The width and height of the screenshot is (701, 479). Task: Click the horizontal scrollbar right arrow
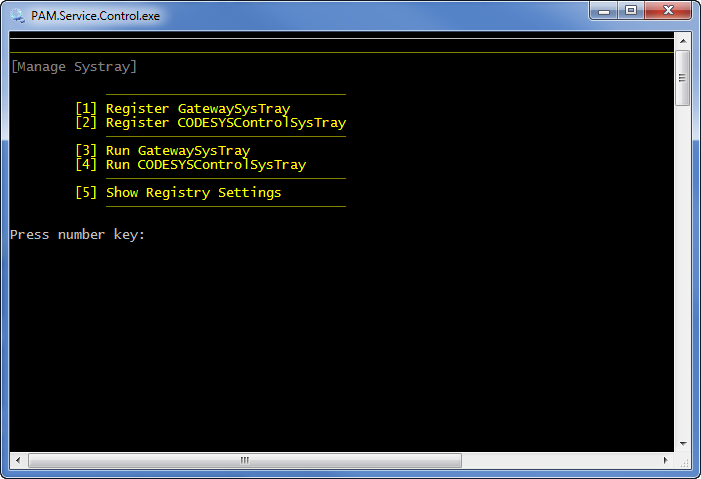(x=665, y=460)
